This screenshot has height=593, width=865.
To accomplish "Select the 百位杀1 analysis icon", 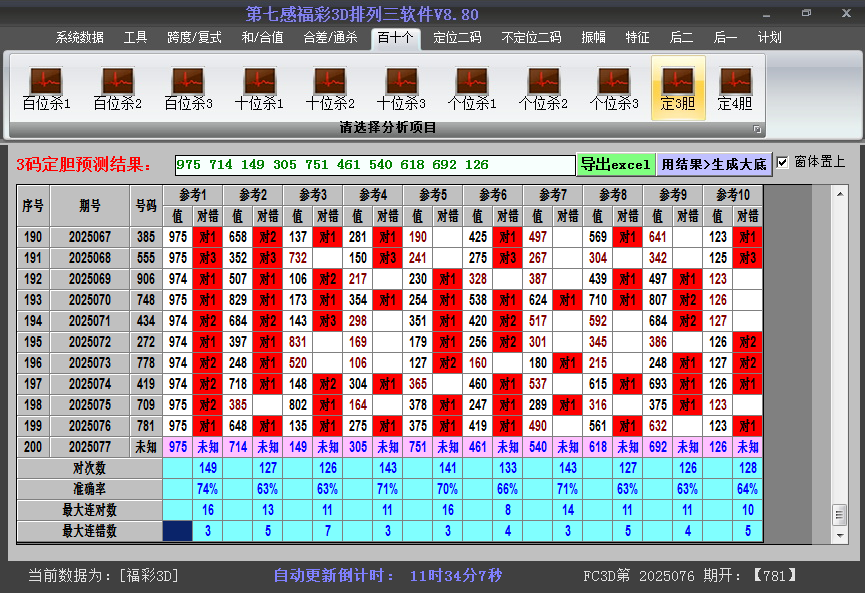I will [46, 88].
